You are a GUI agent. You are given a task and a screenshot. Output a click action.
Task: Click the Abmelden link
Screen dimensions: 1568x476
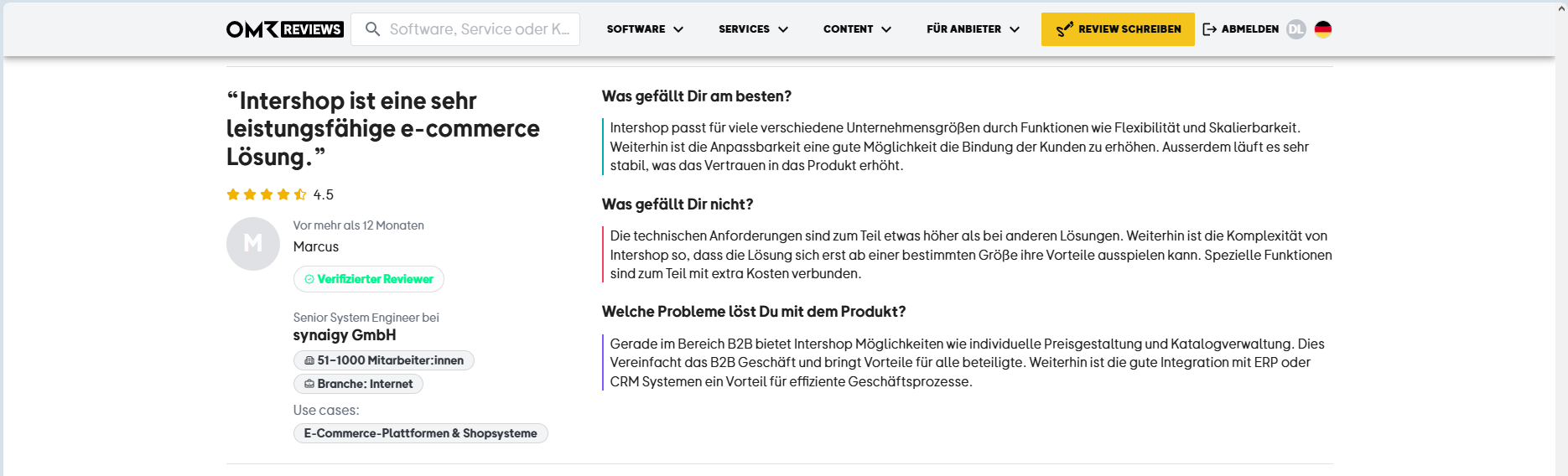point(1249,29)
